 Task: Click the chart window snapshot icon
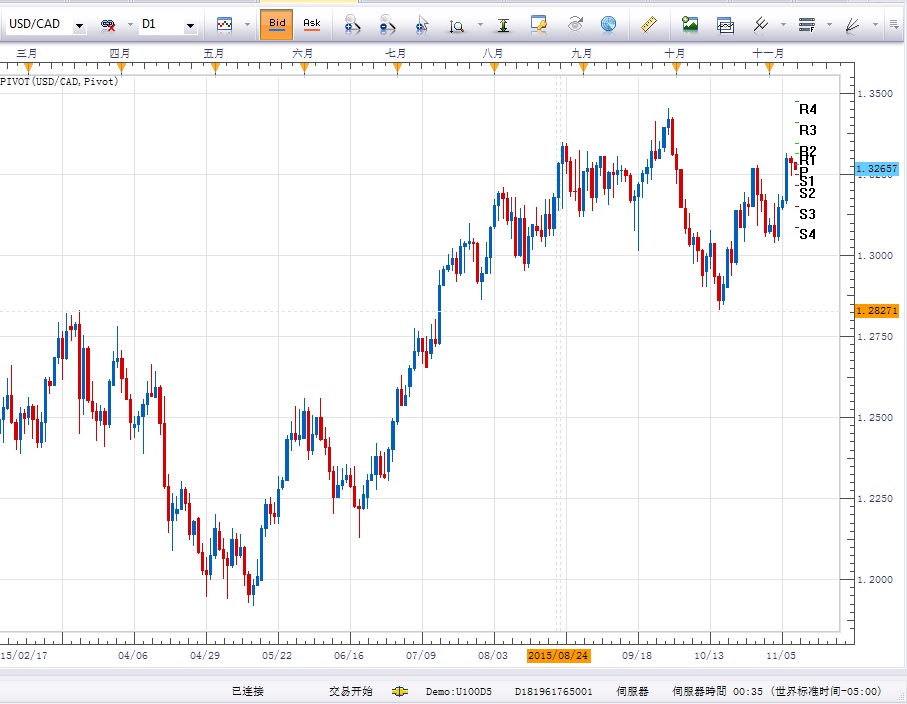click(725, 25)
